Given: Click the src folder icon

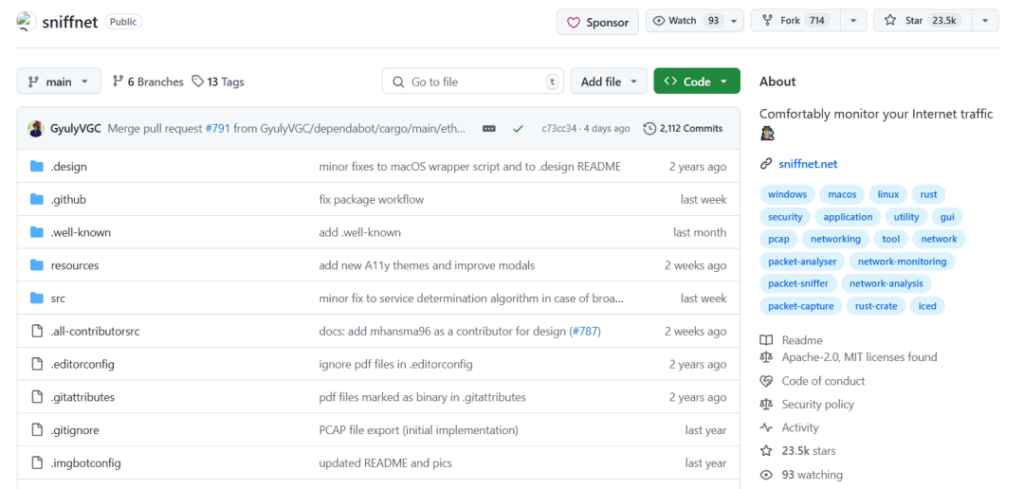Looking at the screenshot, I should click(x=37, y=298).
